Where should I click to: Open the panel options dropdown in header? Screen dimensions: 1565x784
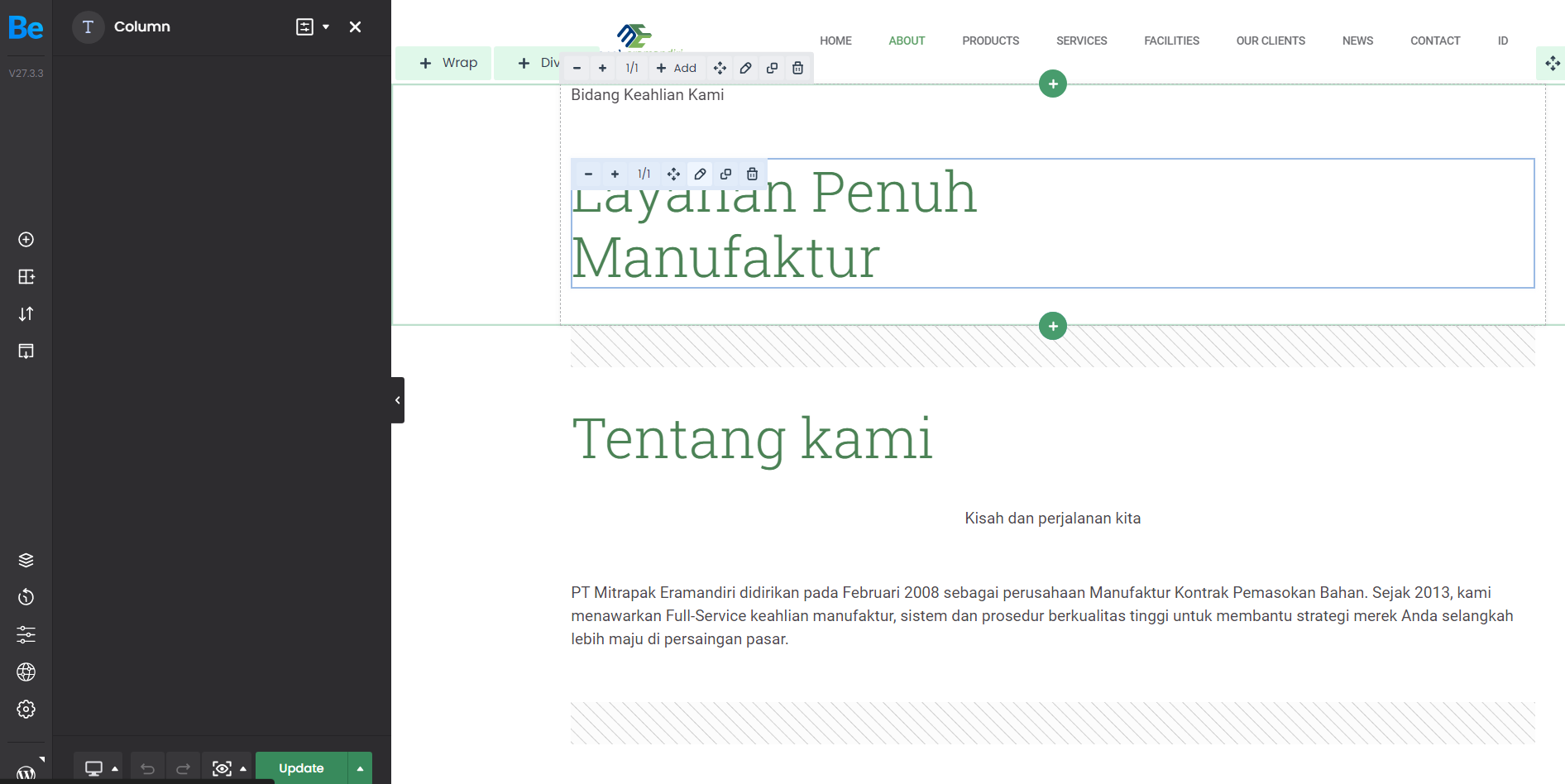pyautogui.click(x=313, y=27)
